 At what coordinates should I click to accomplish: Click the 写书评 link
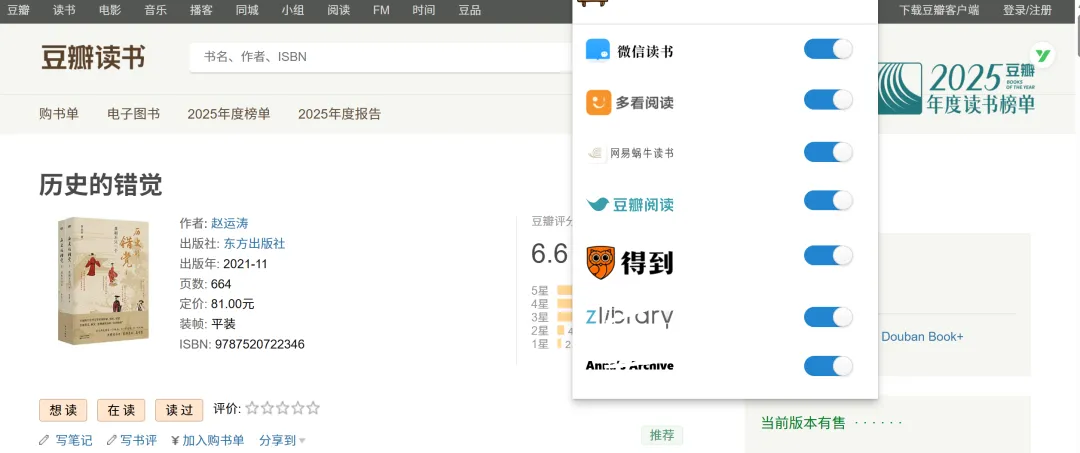pyautogui.click(x=138, y=440)
